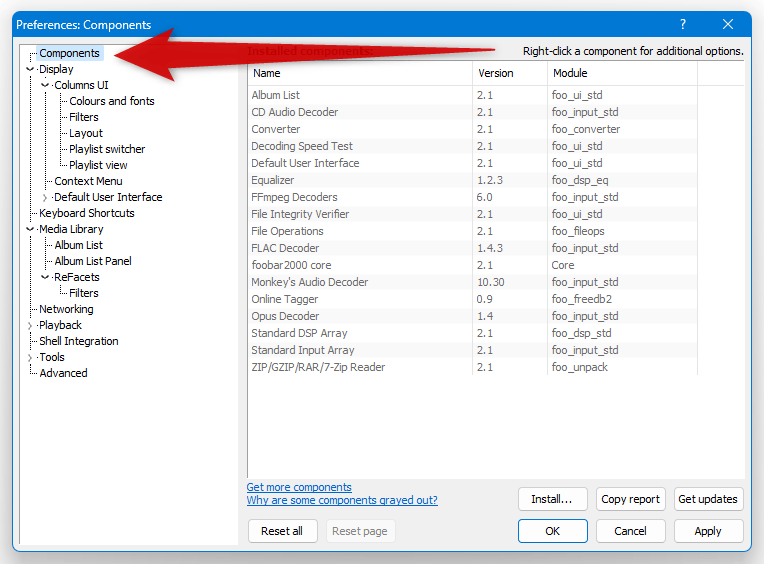
Task: Select the FLAC Decoder row
Action: 473,248
